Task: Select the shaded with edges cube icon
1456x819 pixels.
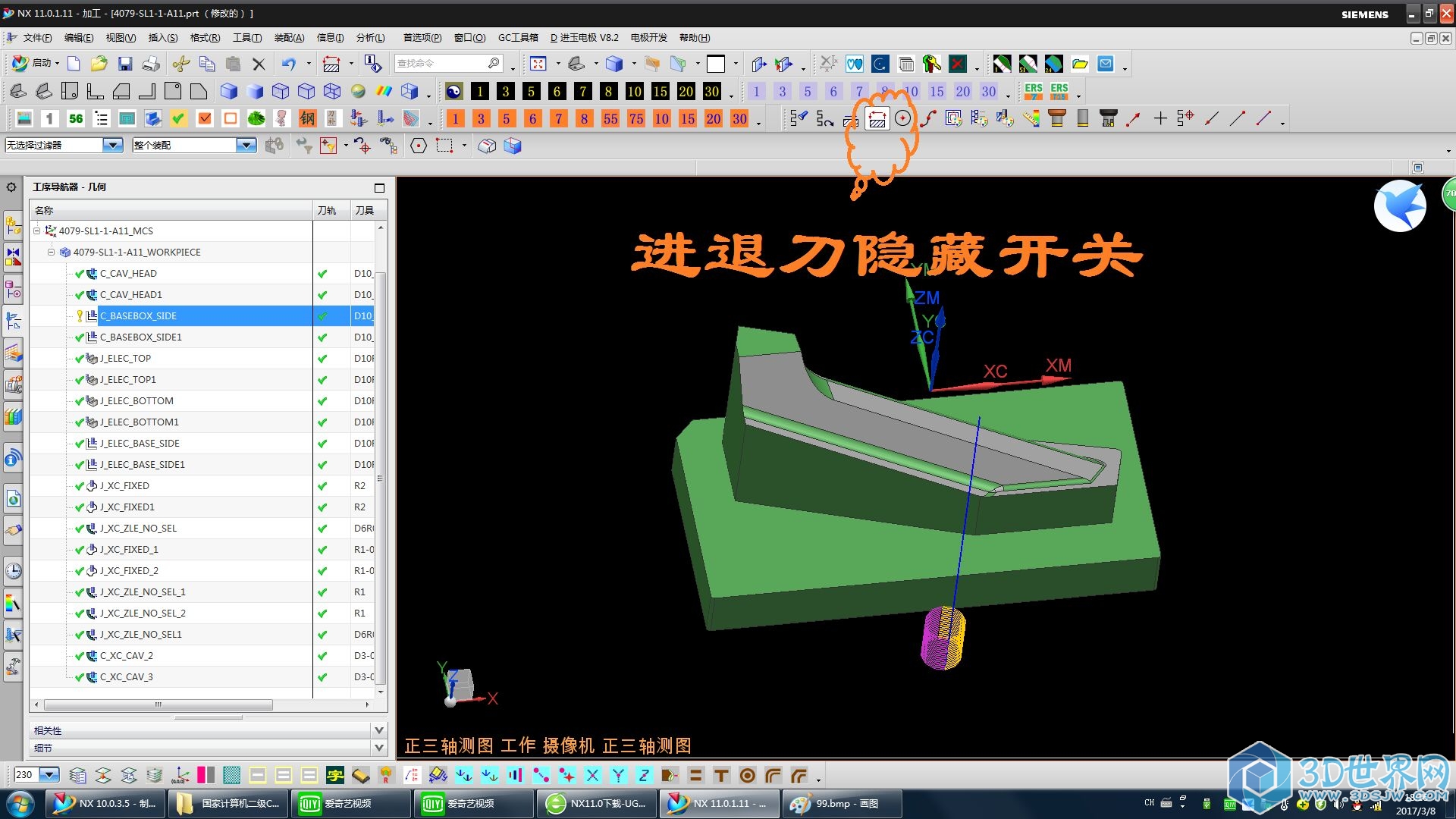Action: (229, 92)
